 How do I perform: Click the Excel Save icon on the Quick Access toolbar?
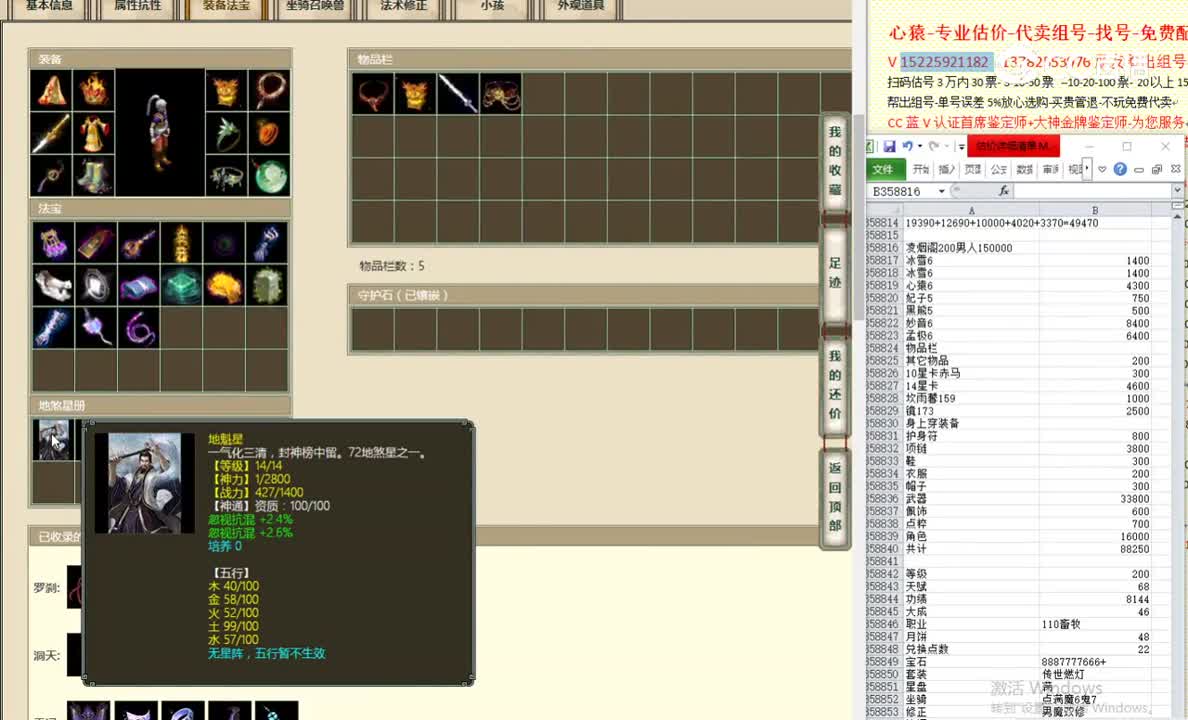(x=890, y=146)
